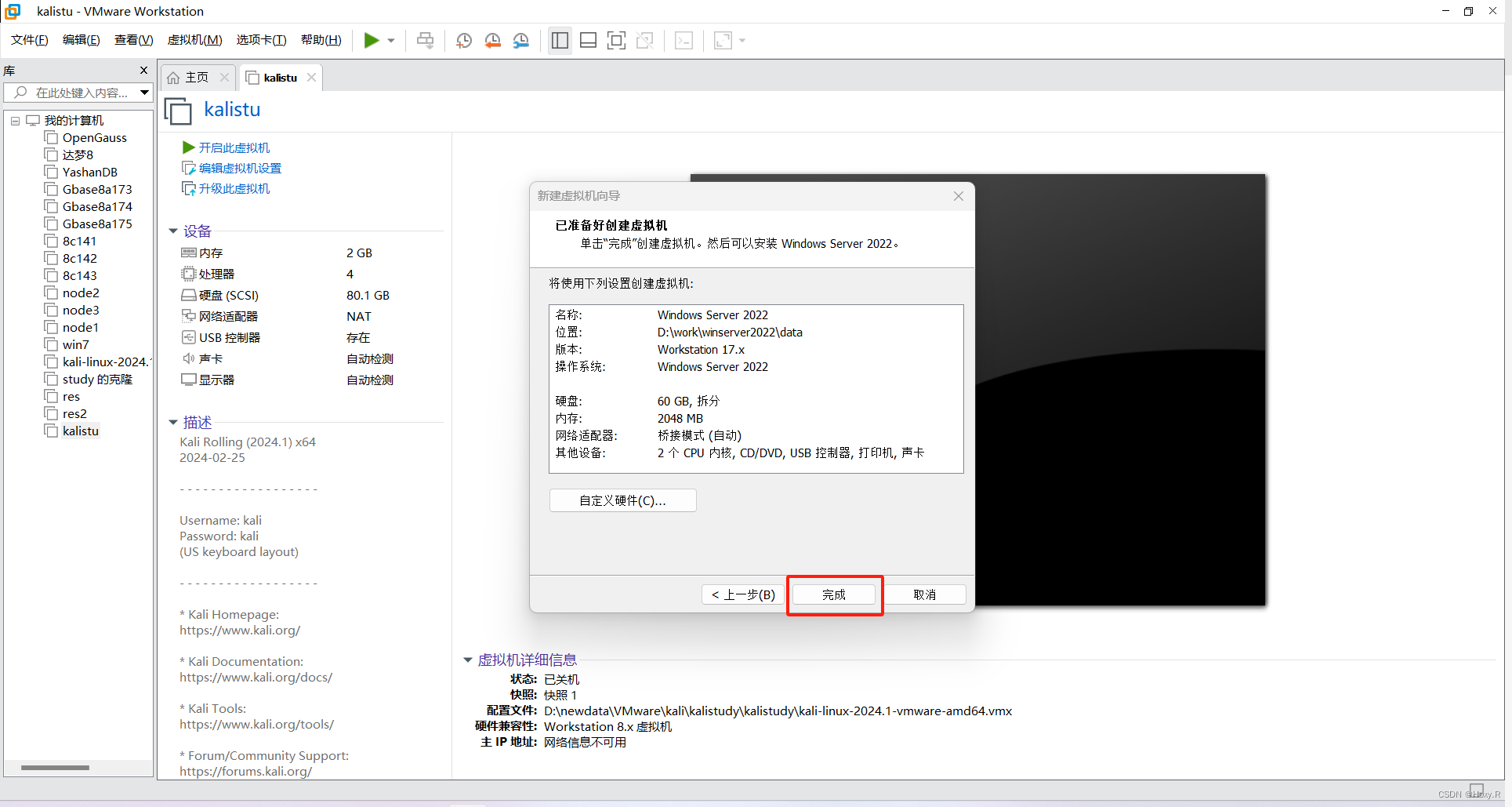Viewport: 1512px width, 807px height.
Task: Open the snapshot manager toolbar icon
Action: click(x=521, y=40)
